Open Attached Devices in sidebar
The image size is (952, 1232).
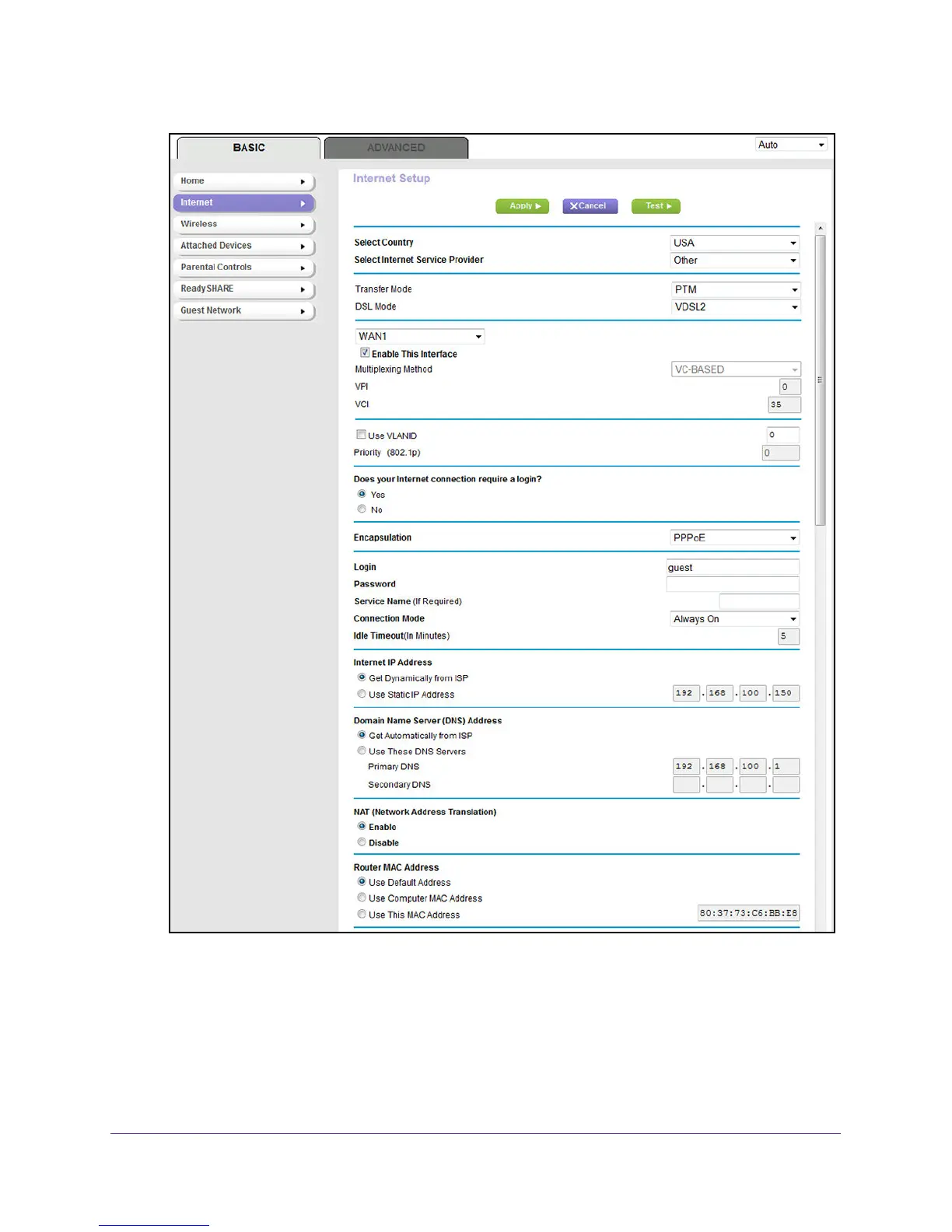tap(243, 246)
